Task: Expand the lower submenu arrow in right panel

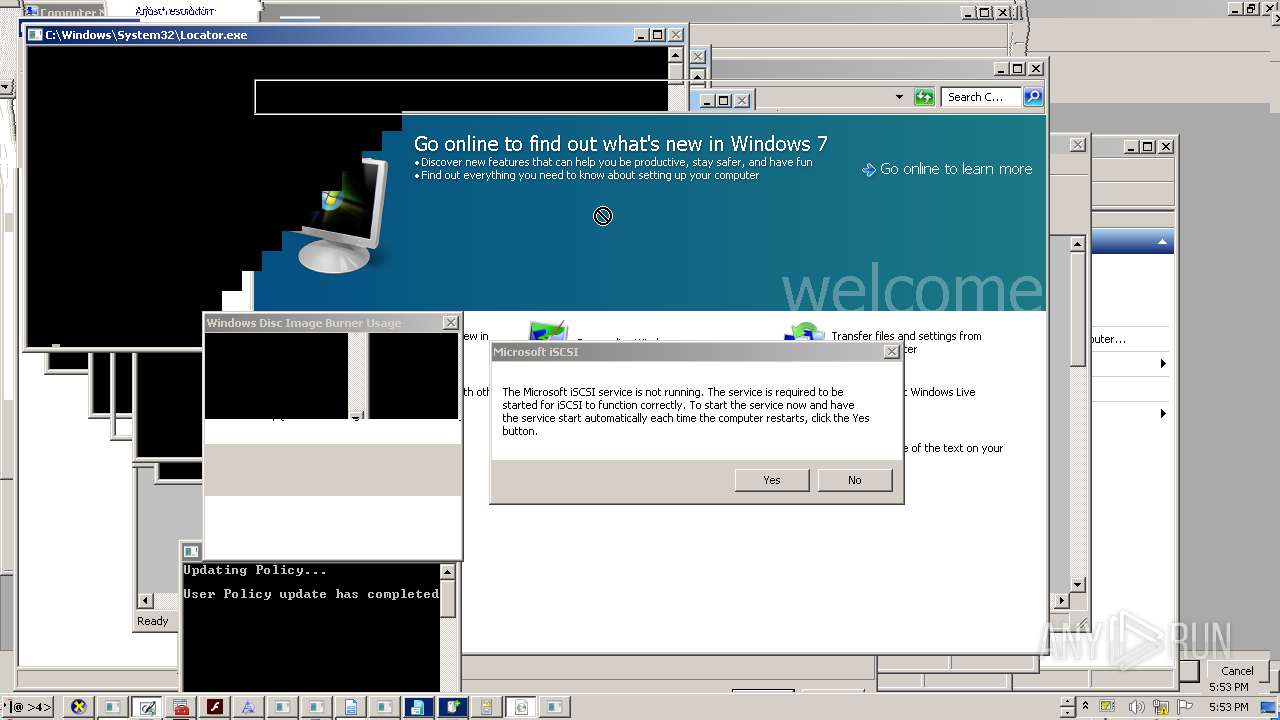Action: pyautogui.click(x=1163, y=413)
